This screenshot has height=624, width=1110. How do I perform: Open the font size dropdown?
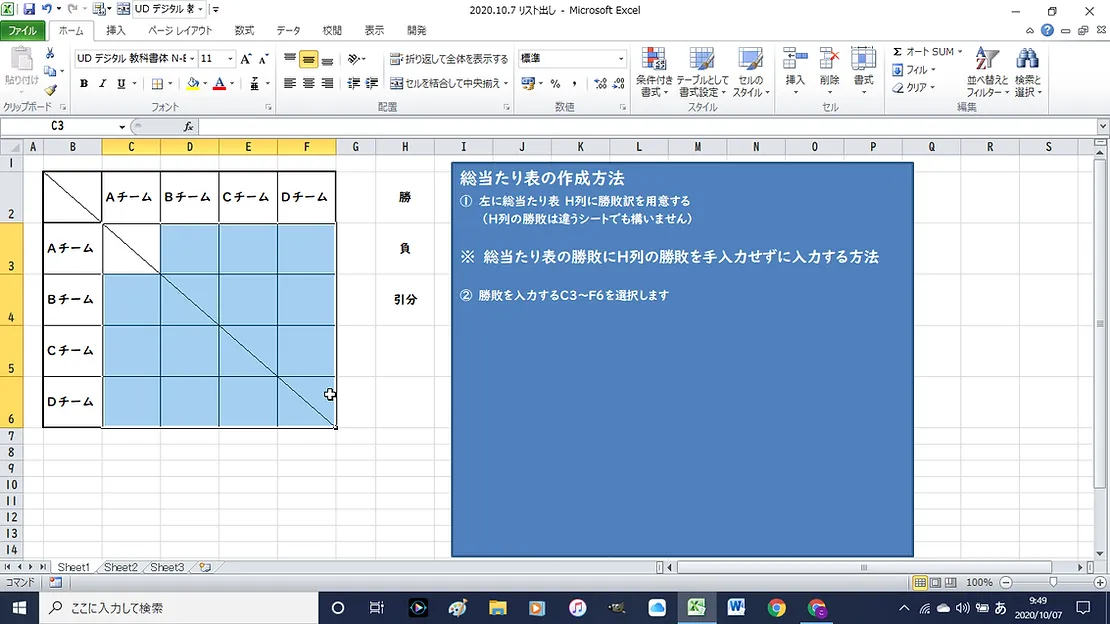tap(231, 59)
